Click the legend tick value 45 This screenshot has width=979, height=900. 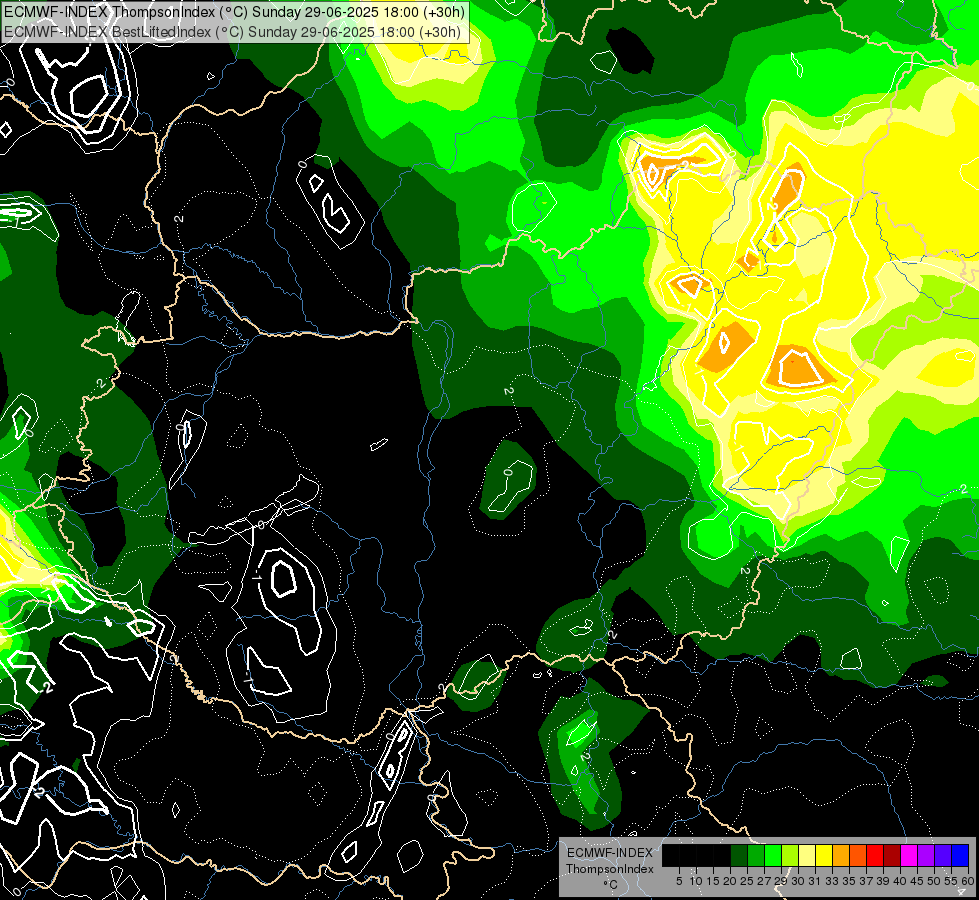tap(918, 881)
